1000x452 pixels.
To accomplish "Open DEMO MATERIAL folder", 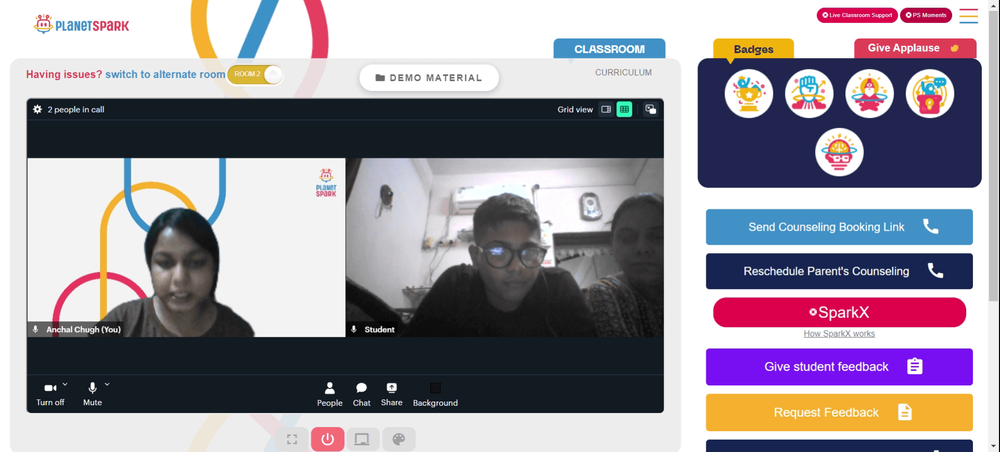I will tap(429, 78).
